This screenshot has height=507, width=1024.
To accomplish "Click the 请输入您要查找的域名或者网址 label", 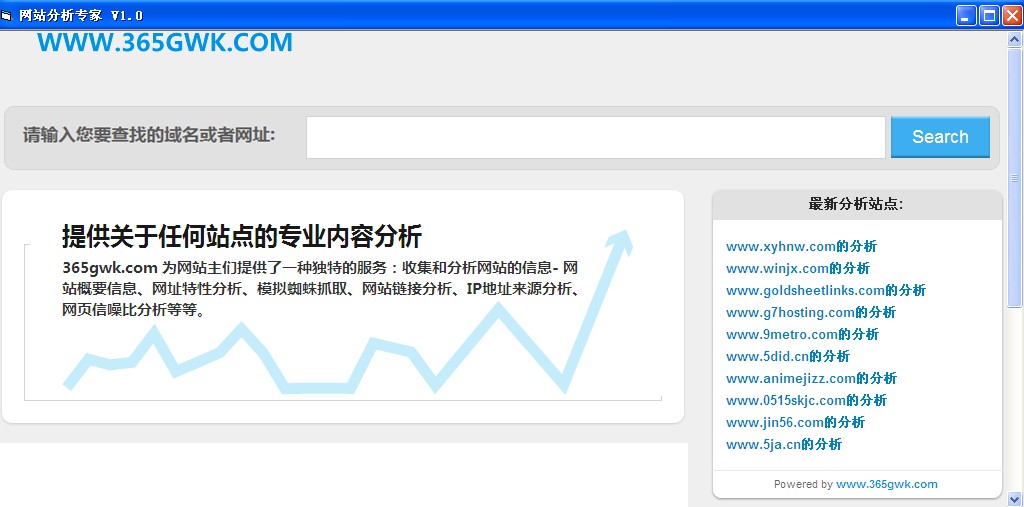I will pos(150,136).
